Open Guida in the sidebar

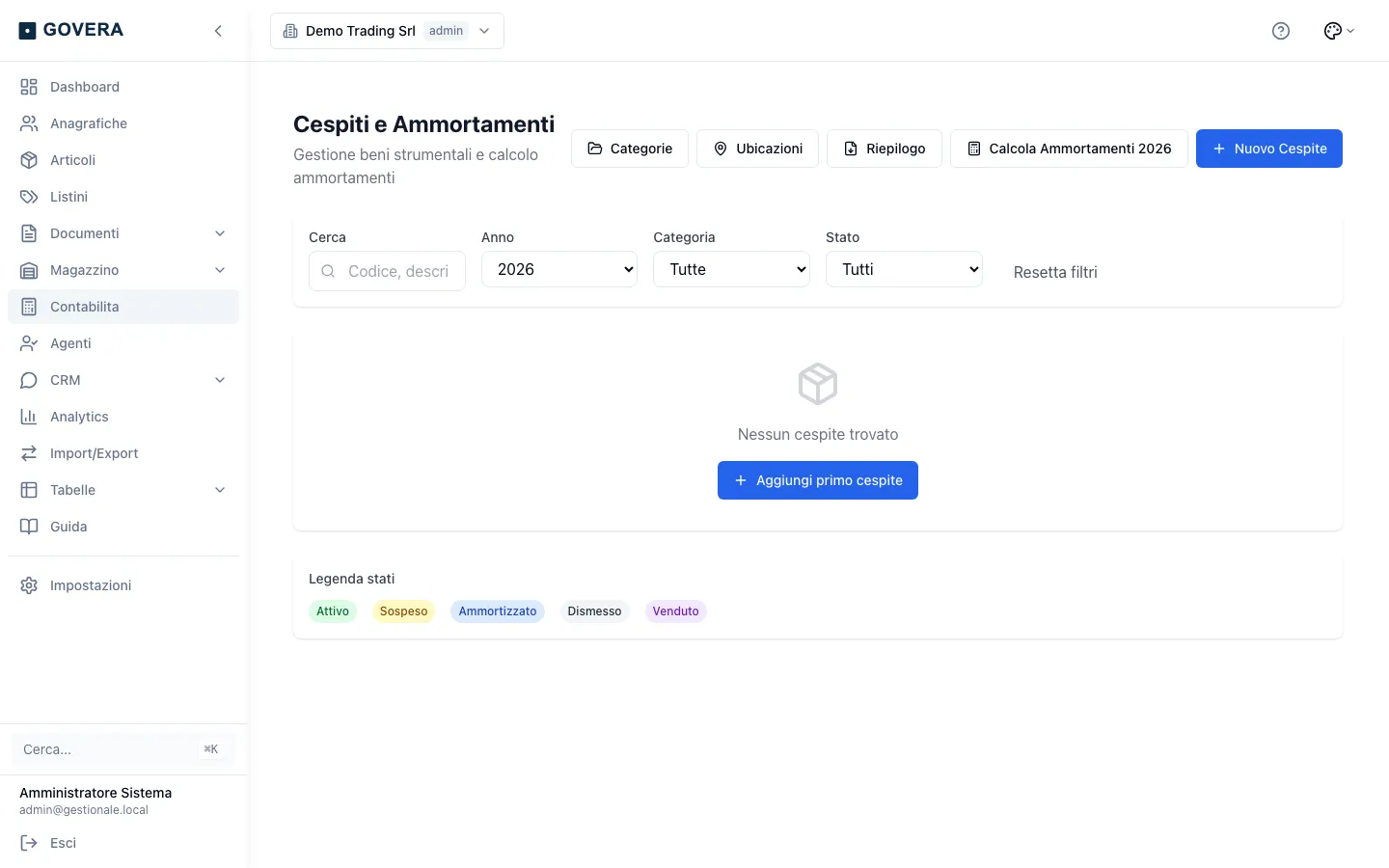(123, 527)
